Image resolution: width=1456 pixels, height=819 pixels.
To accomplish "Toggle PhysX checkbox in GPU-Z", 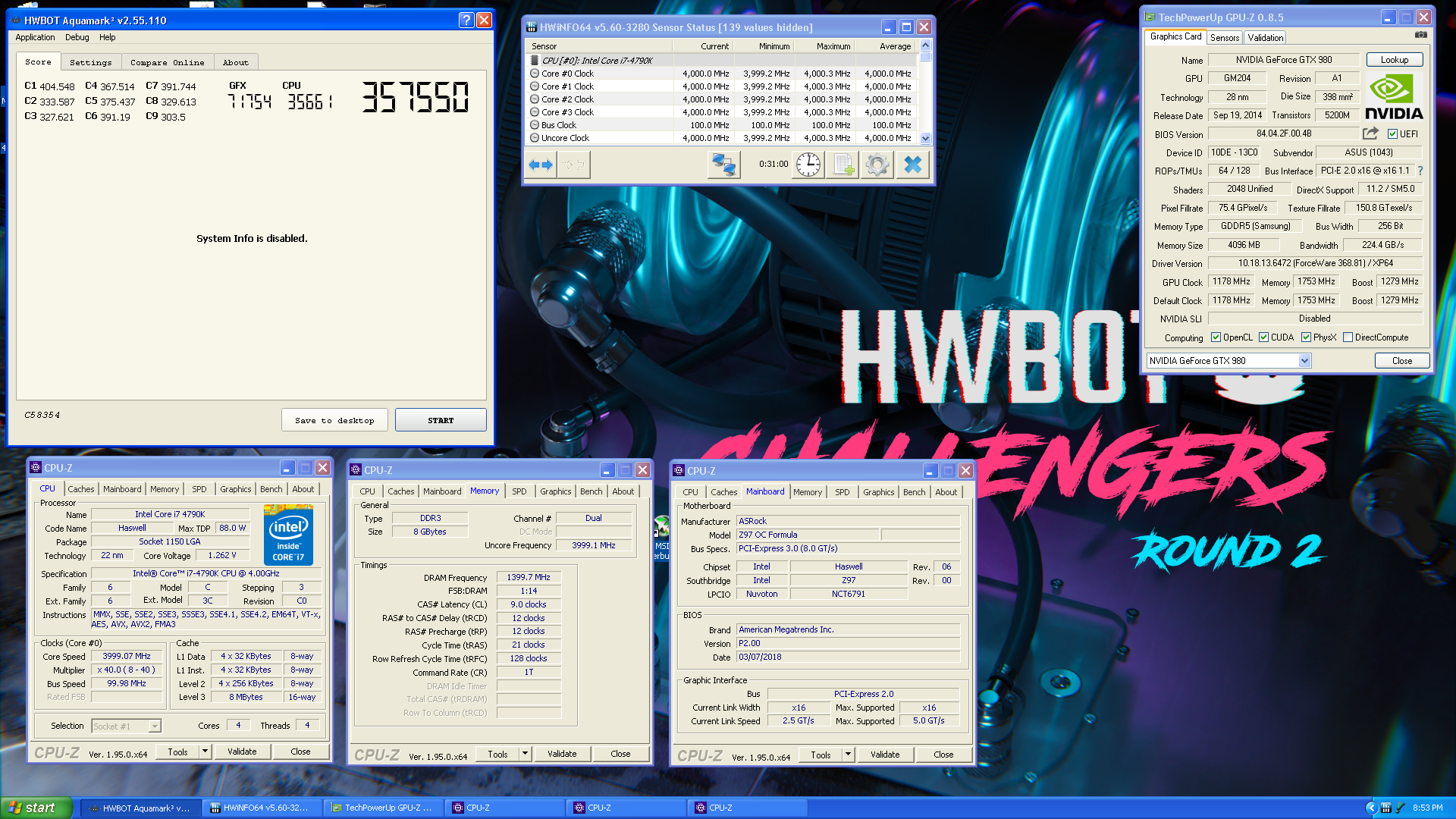I will pyautogui.click(x=1307, y=337).
